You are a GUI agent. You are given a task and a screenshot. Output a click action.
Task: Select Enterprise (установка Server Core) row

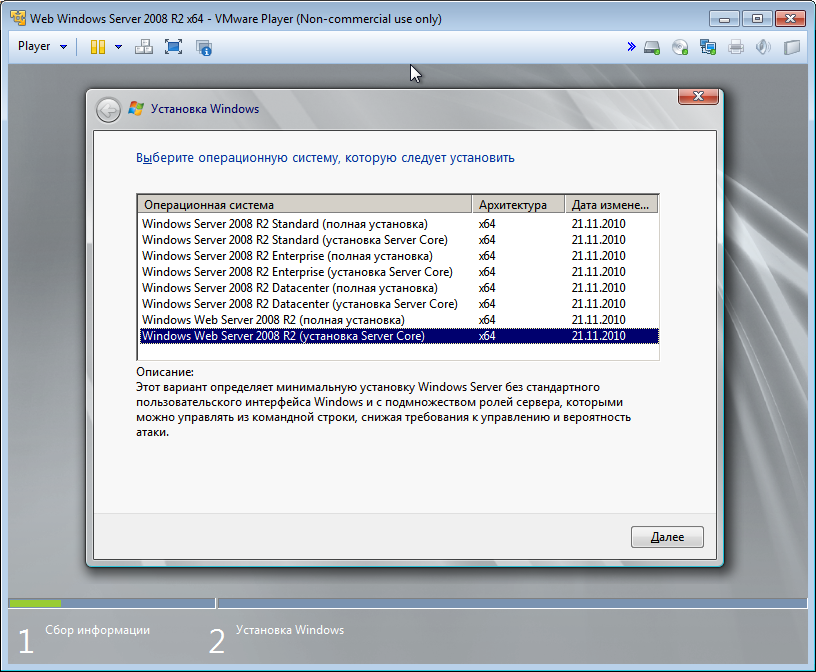click(399, 272)
